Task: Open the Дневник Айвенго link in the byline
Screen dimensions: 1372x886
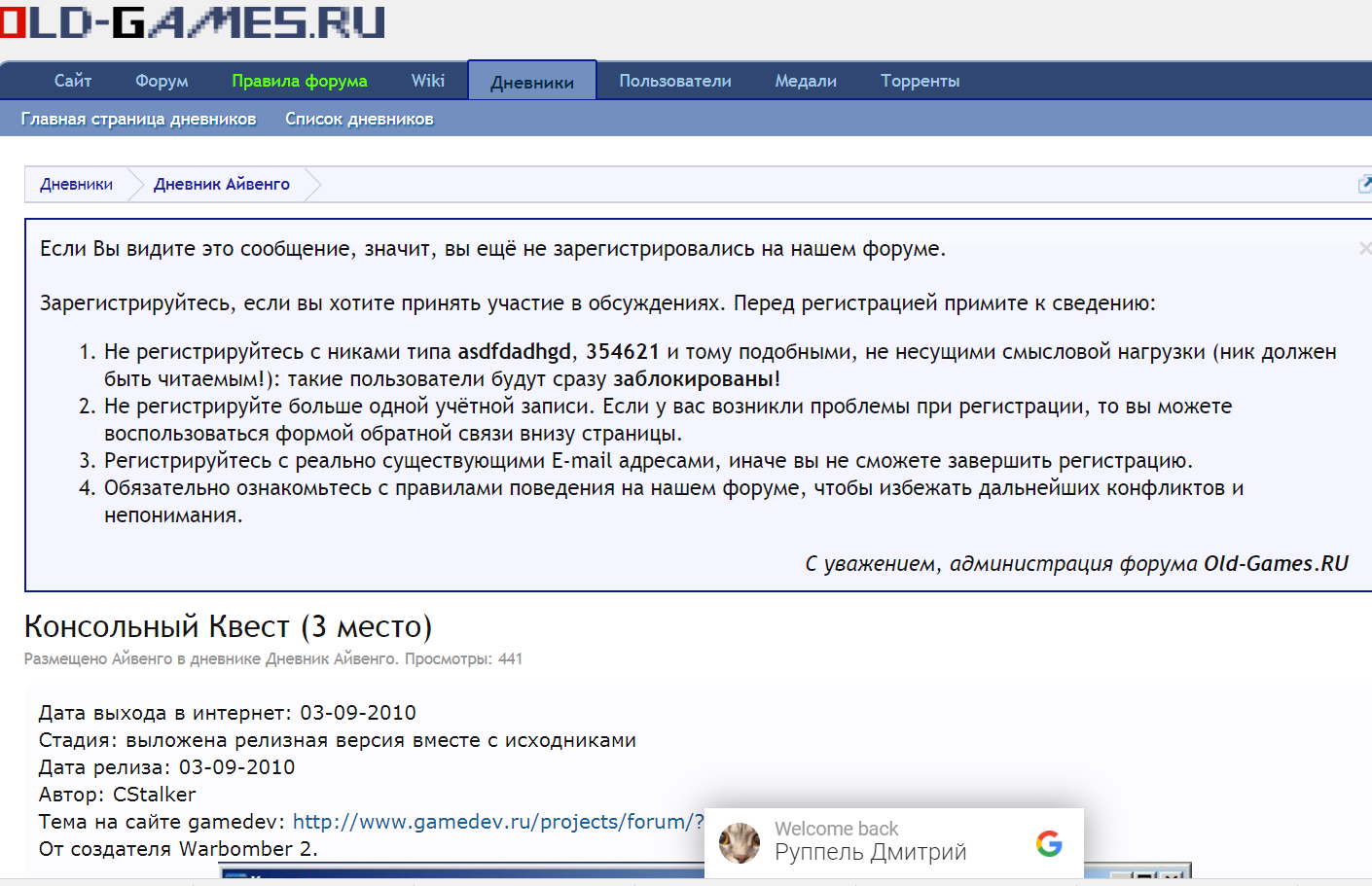Action: pyautogui.click(x=331, y=658)
